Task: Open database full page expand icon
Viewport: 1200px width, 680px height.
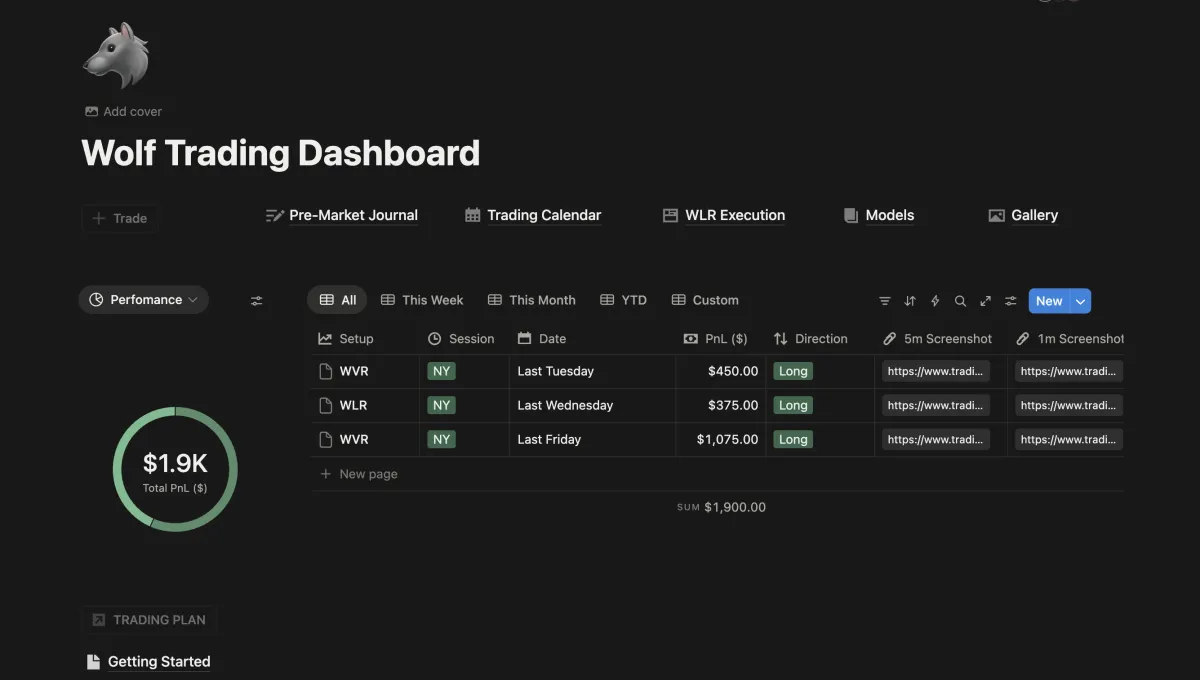Action: pyautogui.click(x=985, y=301)
